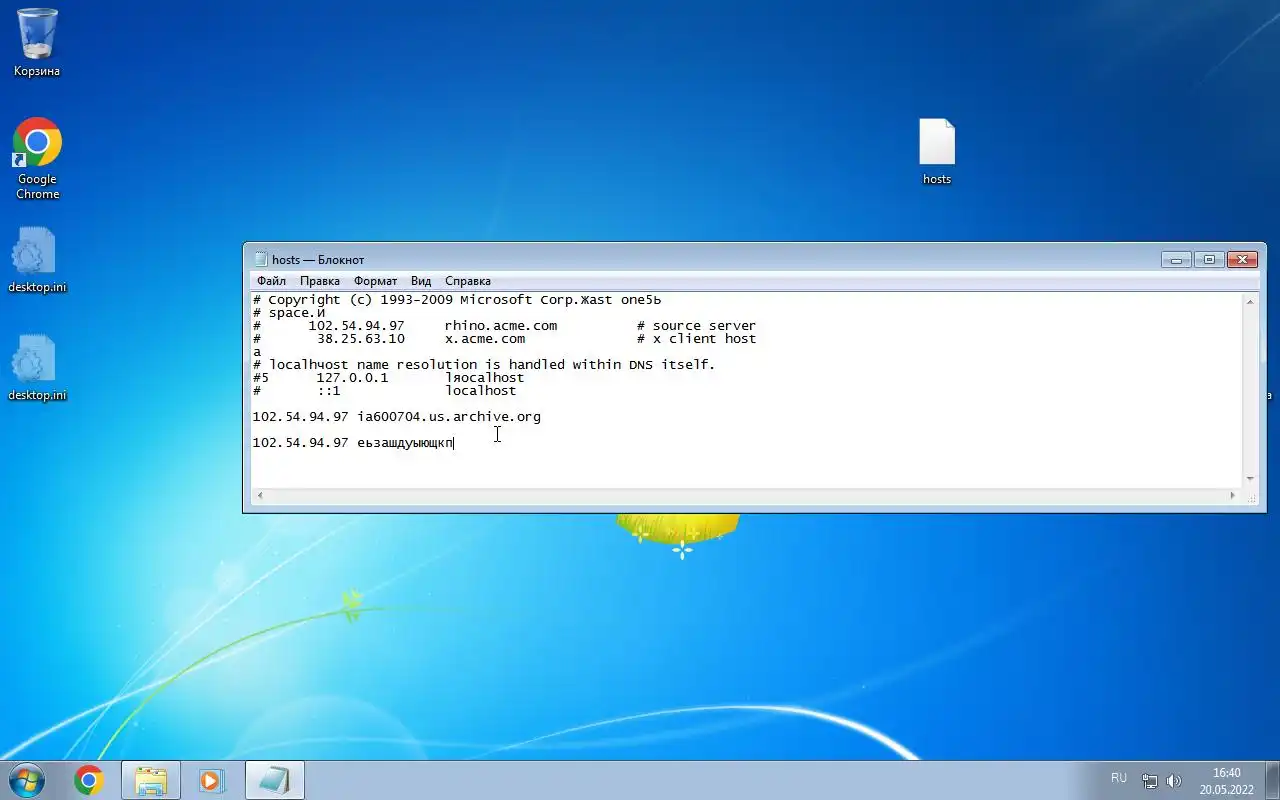Launch Chrome from the taskbar
Screen dimensions: 1280x800
click(x=89, y=780)
